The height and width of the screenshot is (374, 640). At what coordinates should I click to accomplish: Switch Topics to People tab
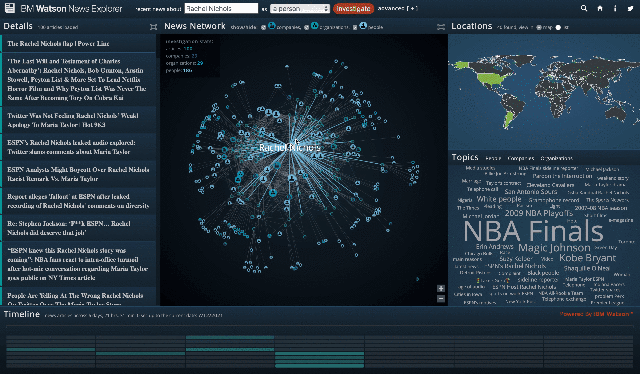[493, 158]
